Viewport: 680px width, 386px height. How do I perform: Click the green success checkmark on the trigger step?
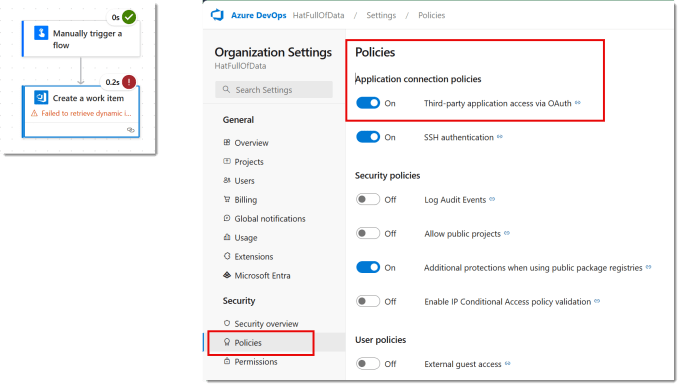(129, 17)
